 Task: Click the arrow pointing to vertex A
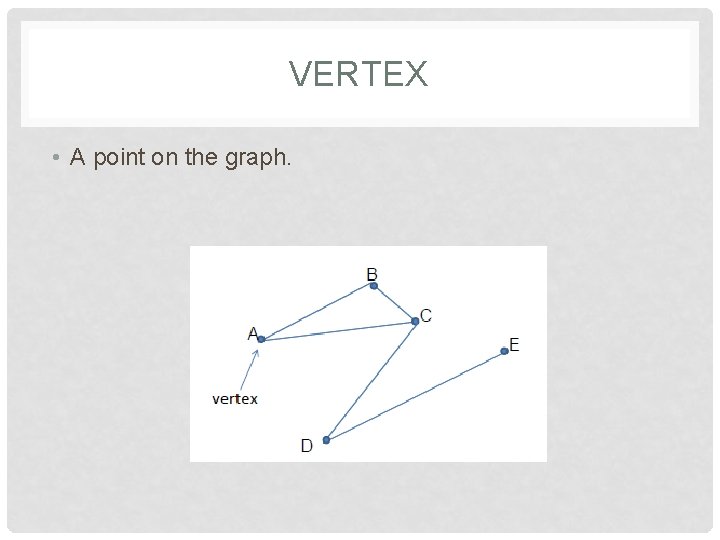247,369
